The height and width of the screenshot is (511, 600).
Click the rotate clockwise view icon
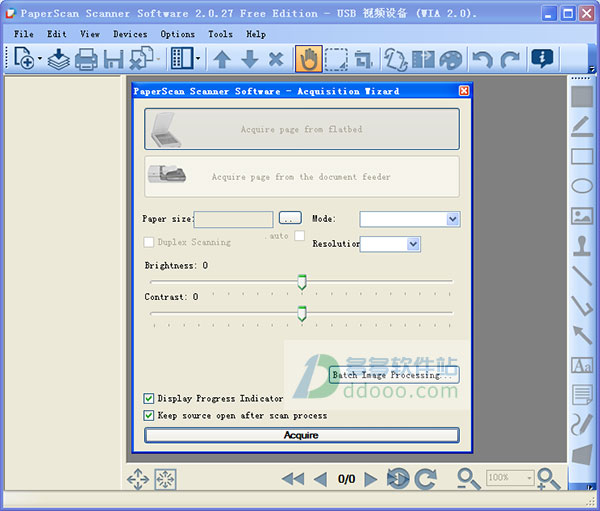point(426,479)
